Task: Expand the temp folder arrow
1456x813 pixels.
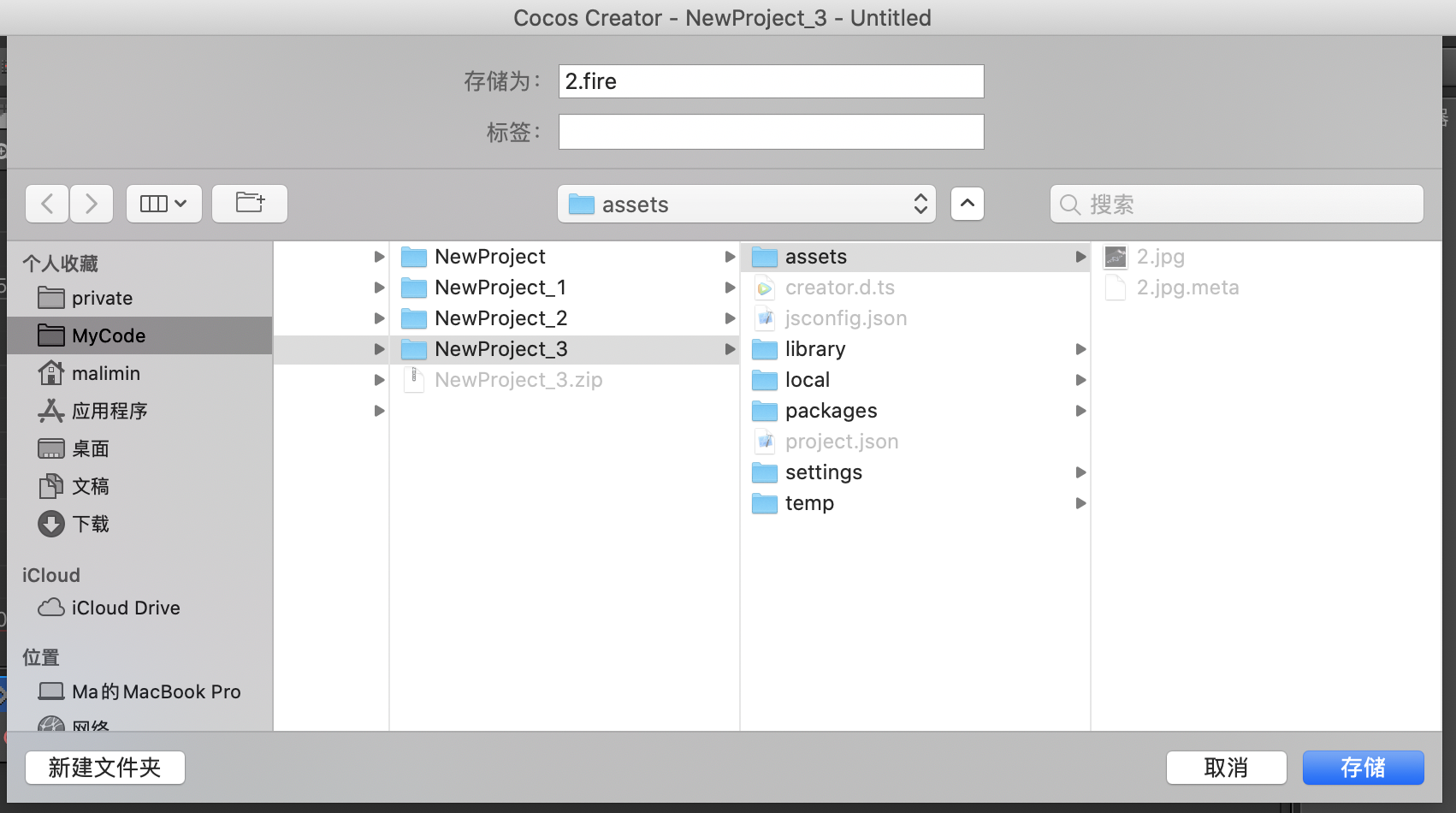Action: tap(1080, 503)
